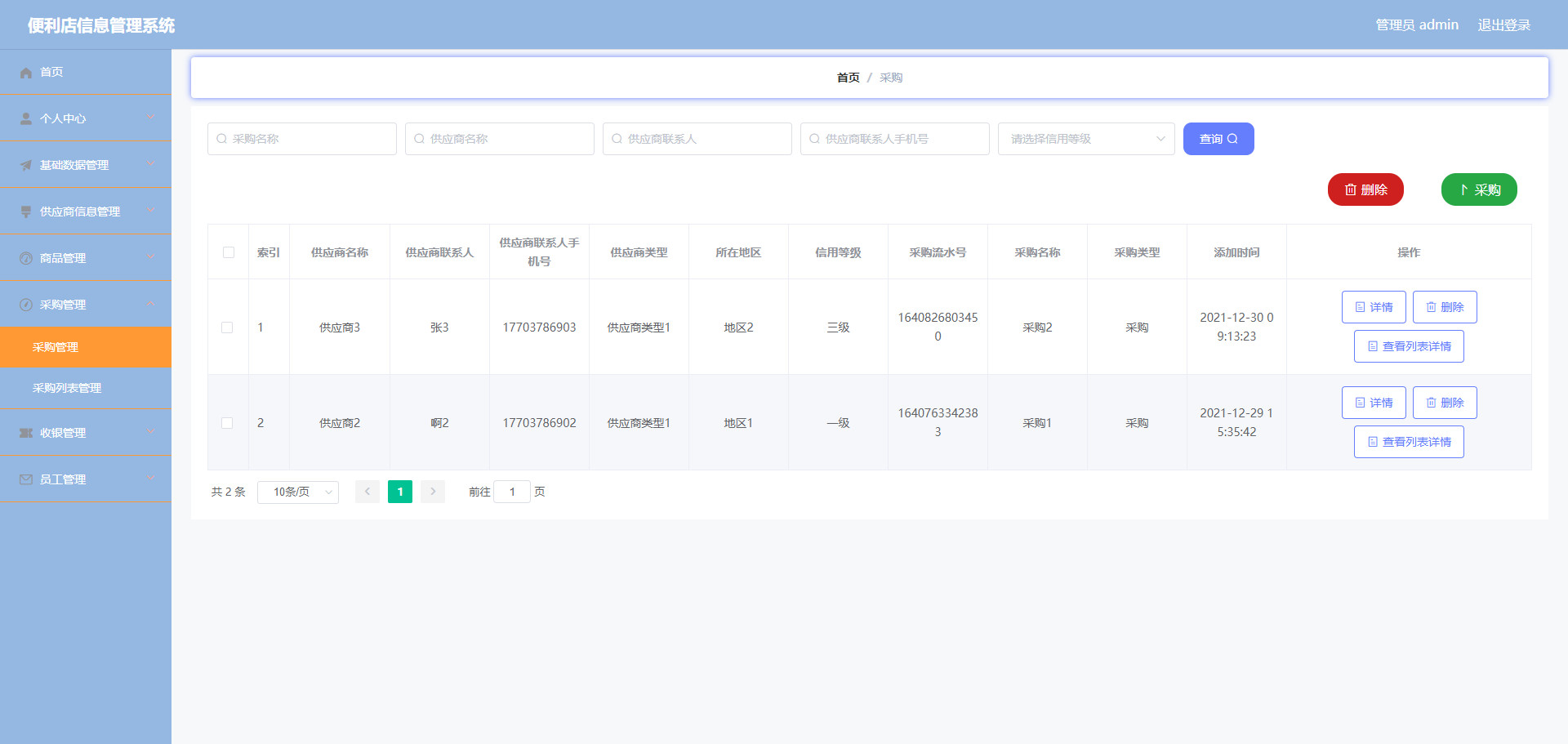Image resolution: width=1568 pixels, height=744 pixels.
Task: Click contact cell 张3
Action: [439, 327]
